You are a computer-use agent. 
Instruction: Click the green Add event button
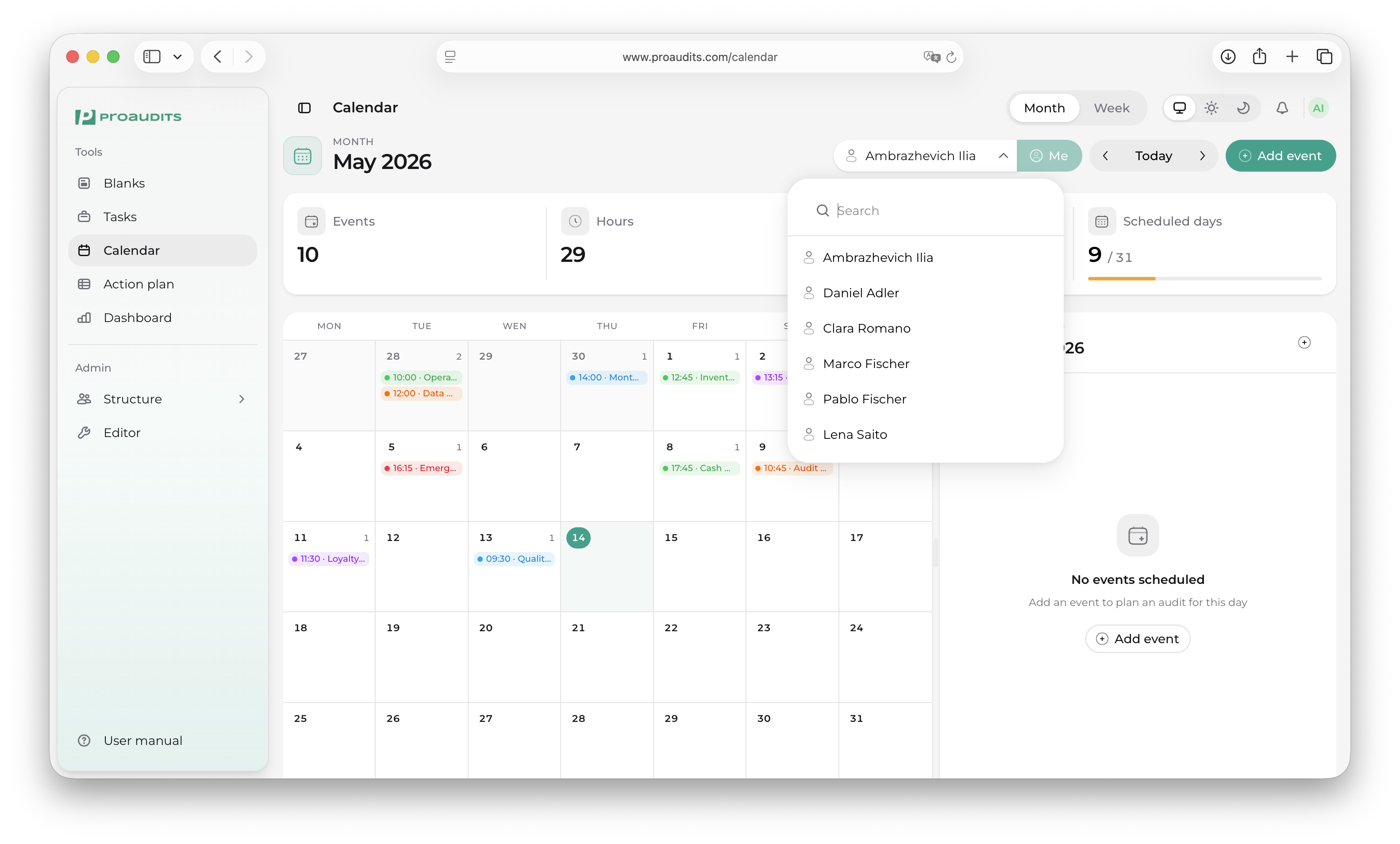(x=1281, y=156)
